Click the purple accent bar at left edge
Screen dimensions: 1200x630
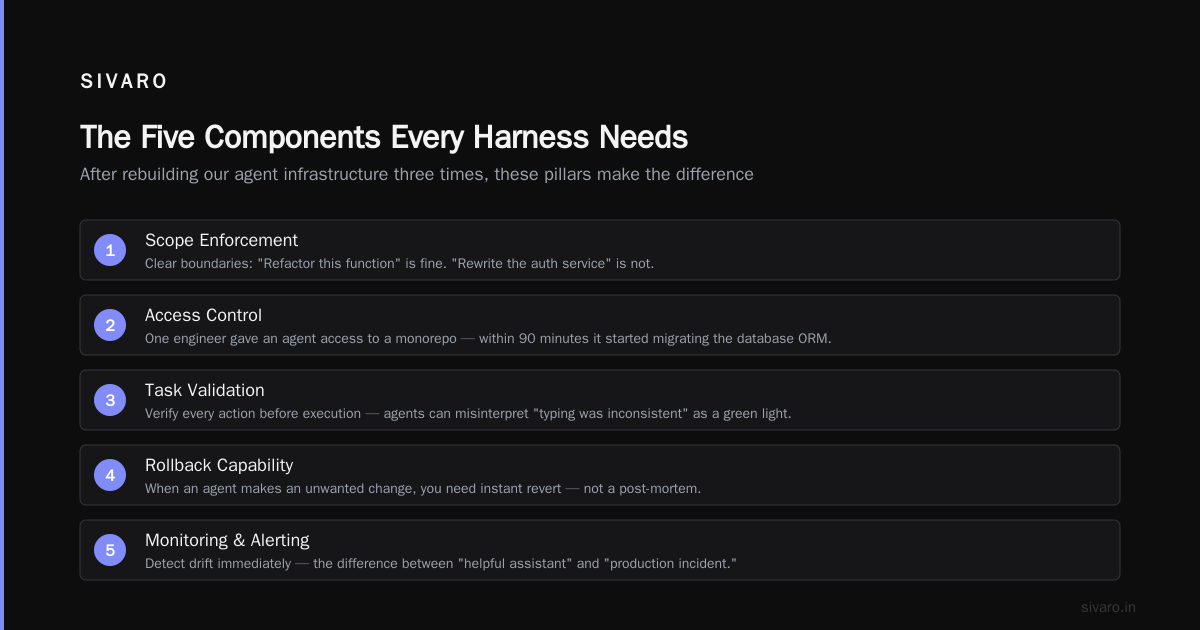click(2, 315)
